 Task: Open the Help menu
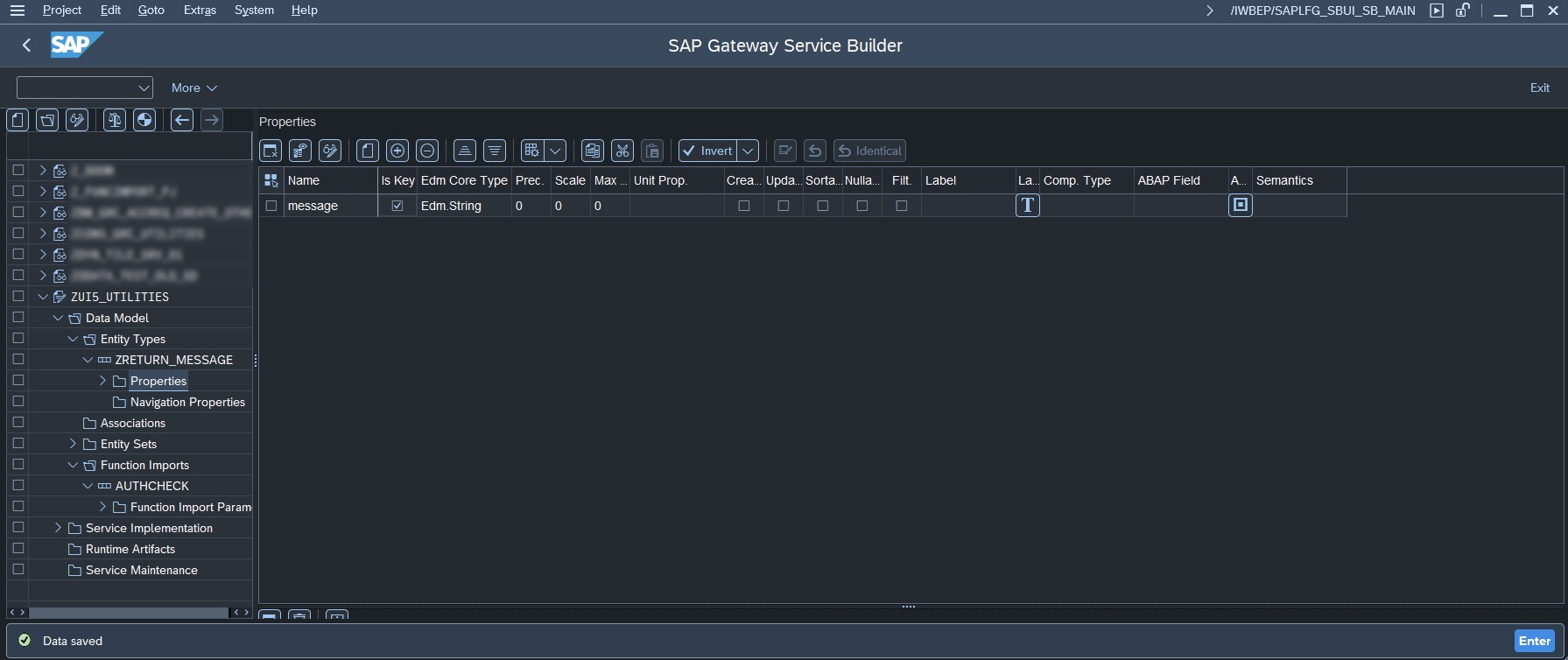pyautogui.click(x=305, y=11)
